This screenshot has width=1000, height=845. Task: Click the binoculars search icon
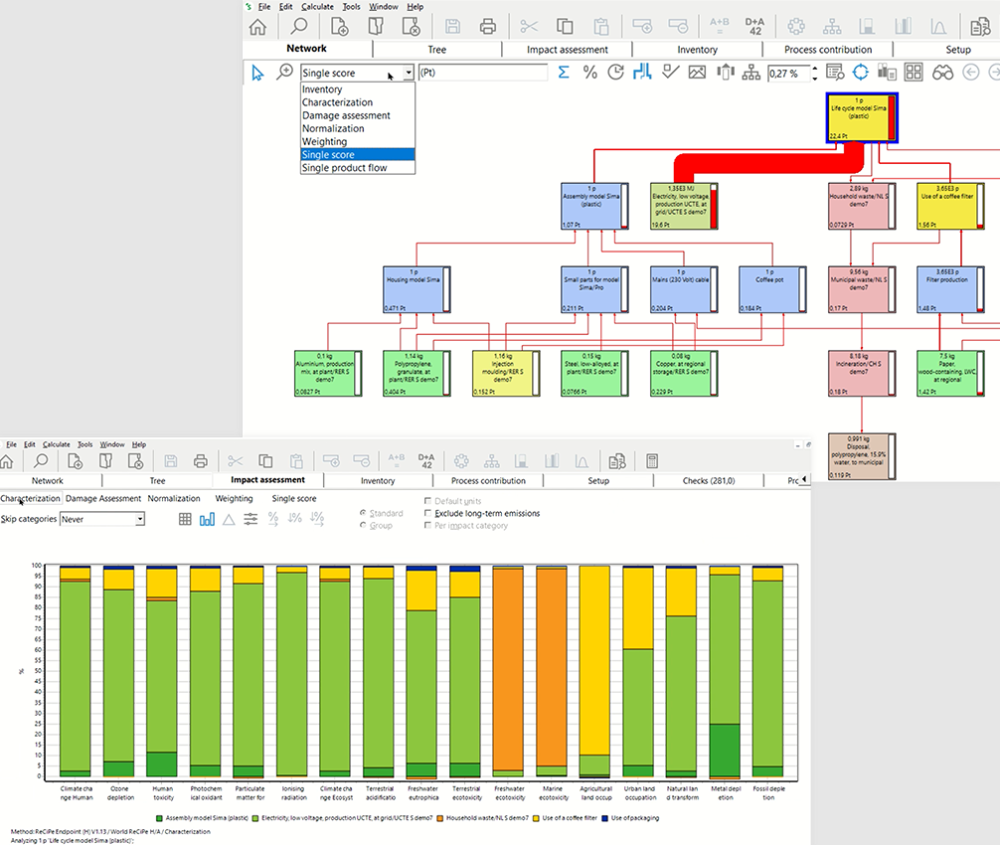tap(942, 72)
